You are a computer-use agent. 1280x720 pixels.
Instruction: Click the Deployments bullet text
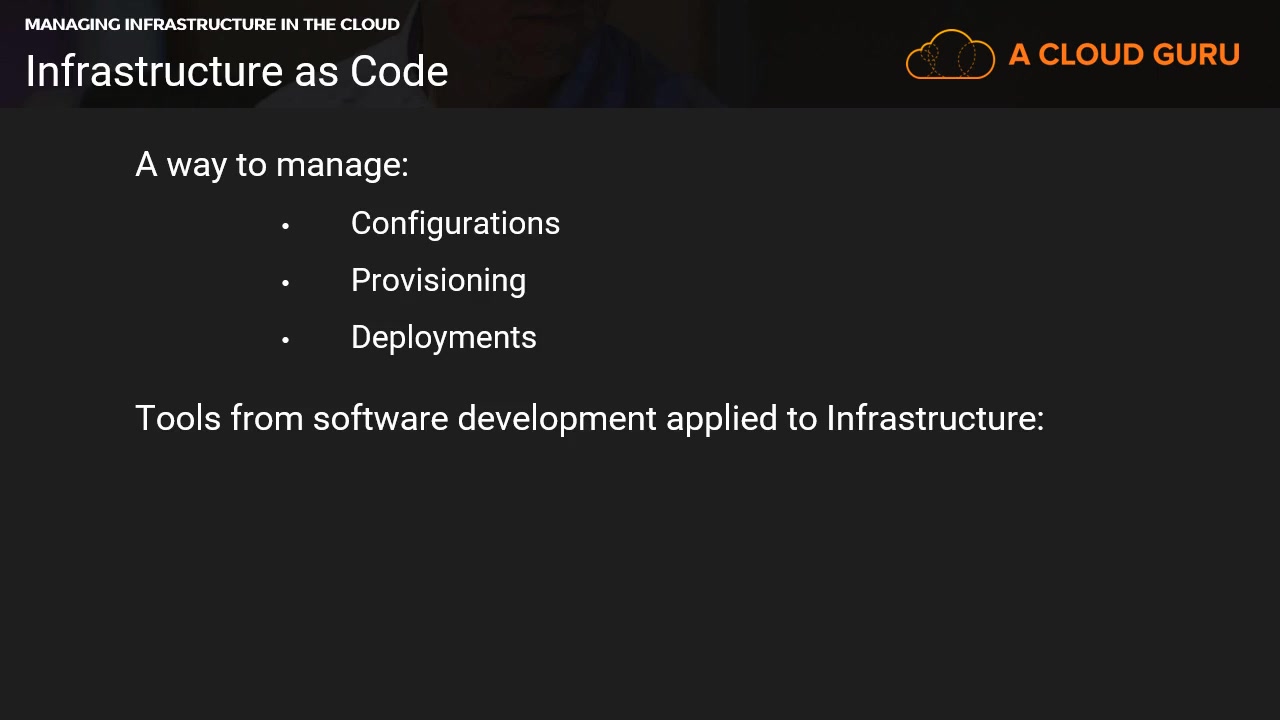pyautogui.click(x=444, y=337)
